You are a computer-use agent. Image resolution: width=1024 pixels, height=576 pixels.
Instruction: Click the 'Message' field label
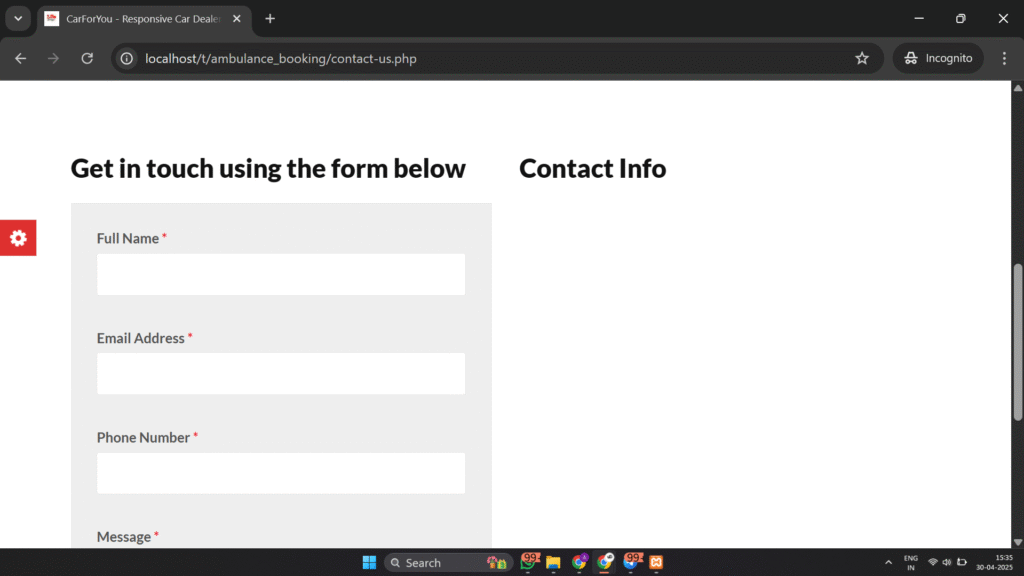click(x=124, y=537)
